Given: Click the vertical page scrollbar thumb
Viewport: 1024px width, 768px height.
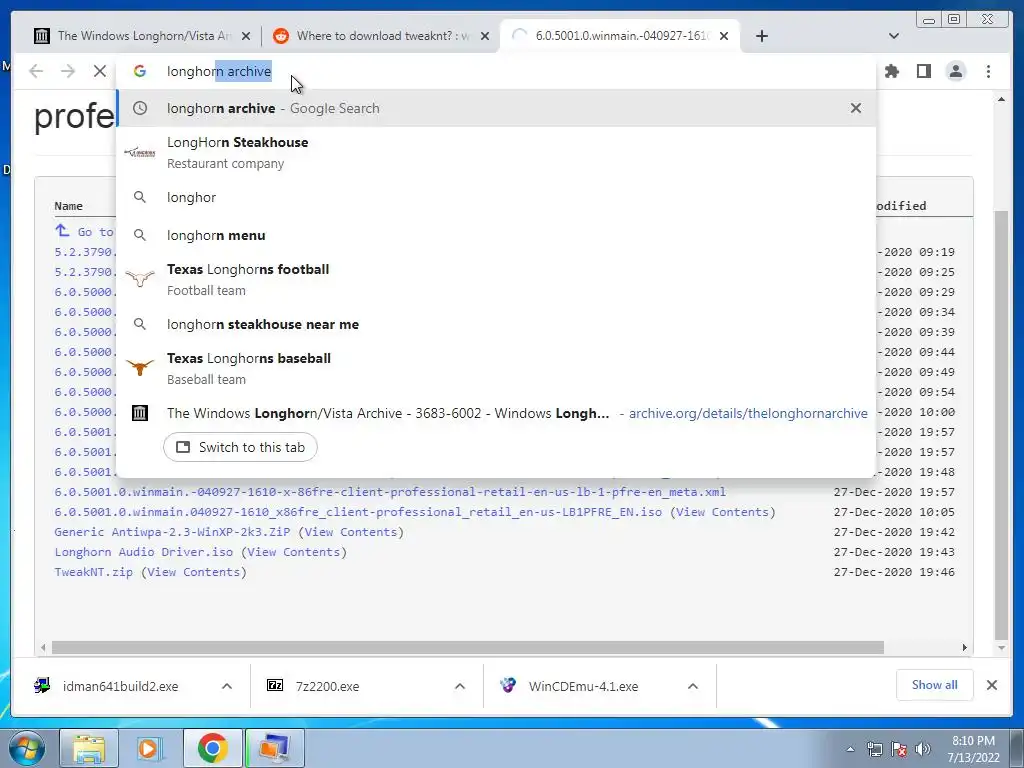Looking at the screenshot, I should click(1001, 424).
